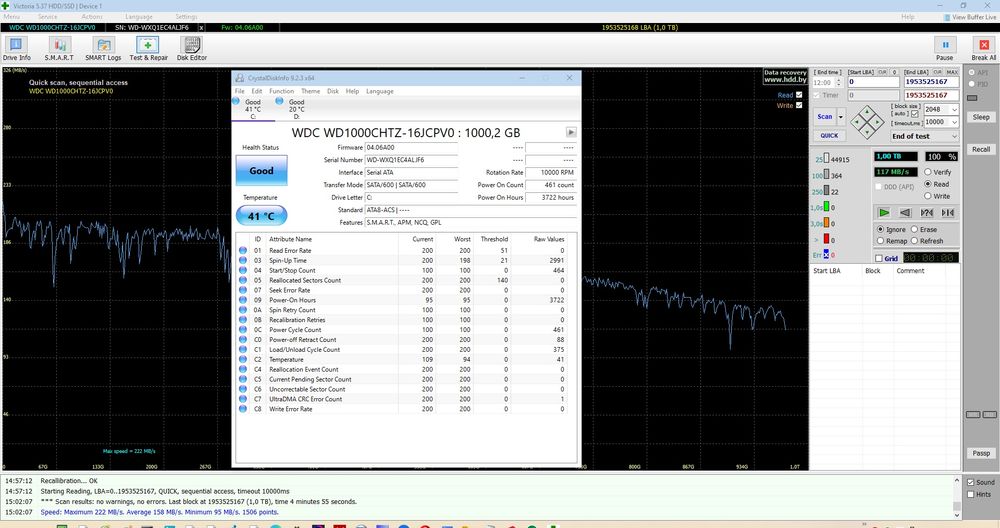Open the End of test dropdown
Viewport: 1000px width, 528px height.
pos(925,136)
